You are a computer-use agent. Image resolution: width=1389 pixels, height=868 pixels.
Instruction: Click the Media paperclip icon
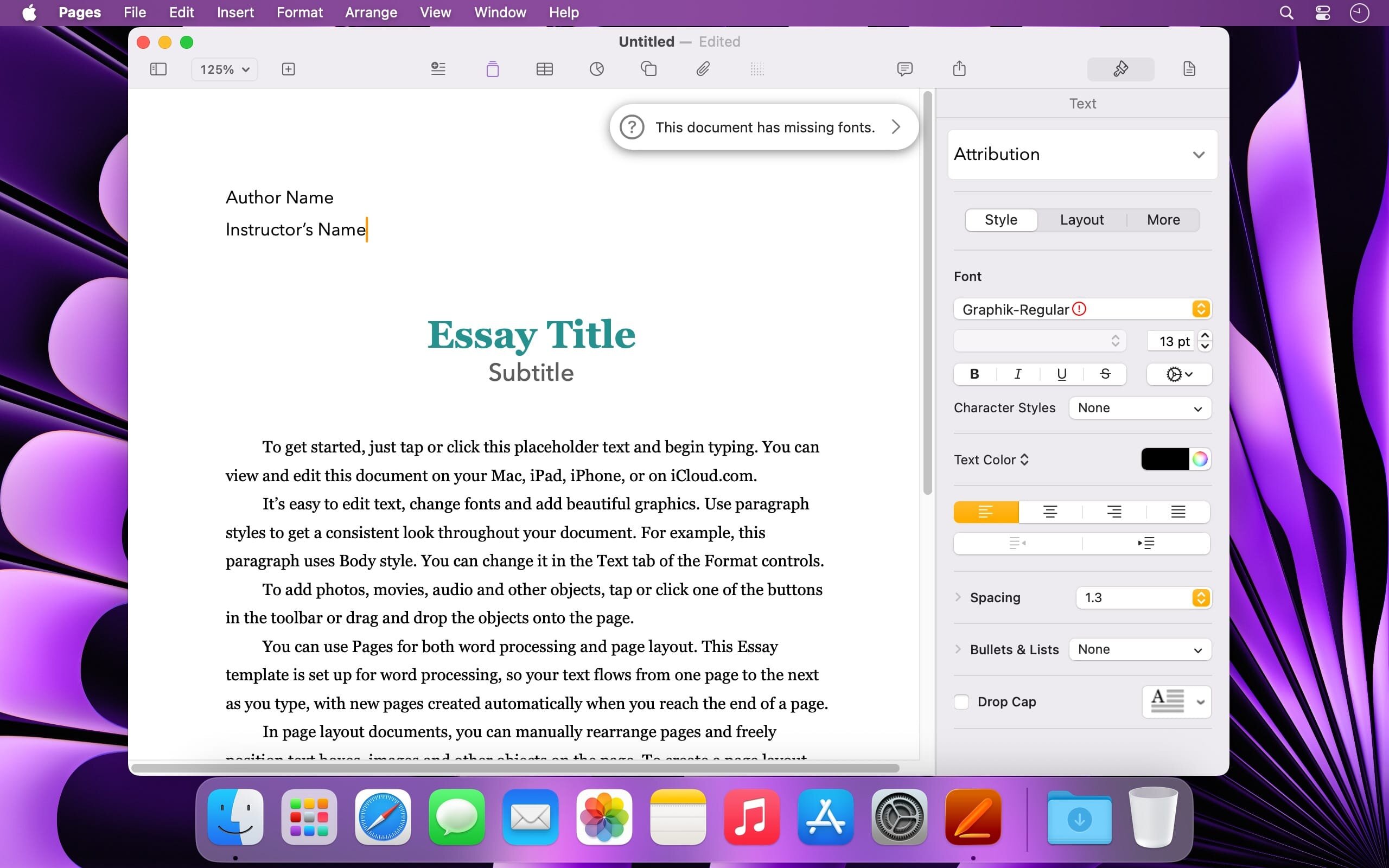[703, 69]
